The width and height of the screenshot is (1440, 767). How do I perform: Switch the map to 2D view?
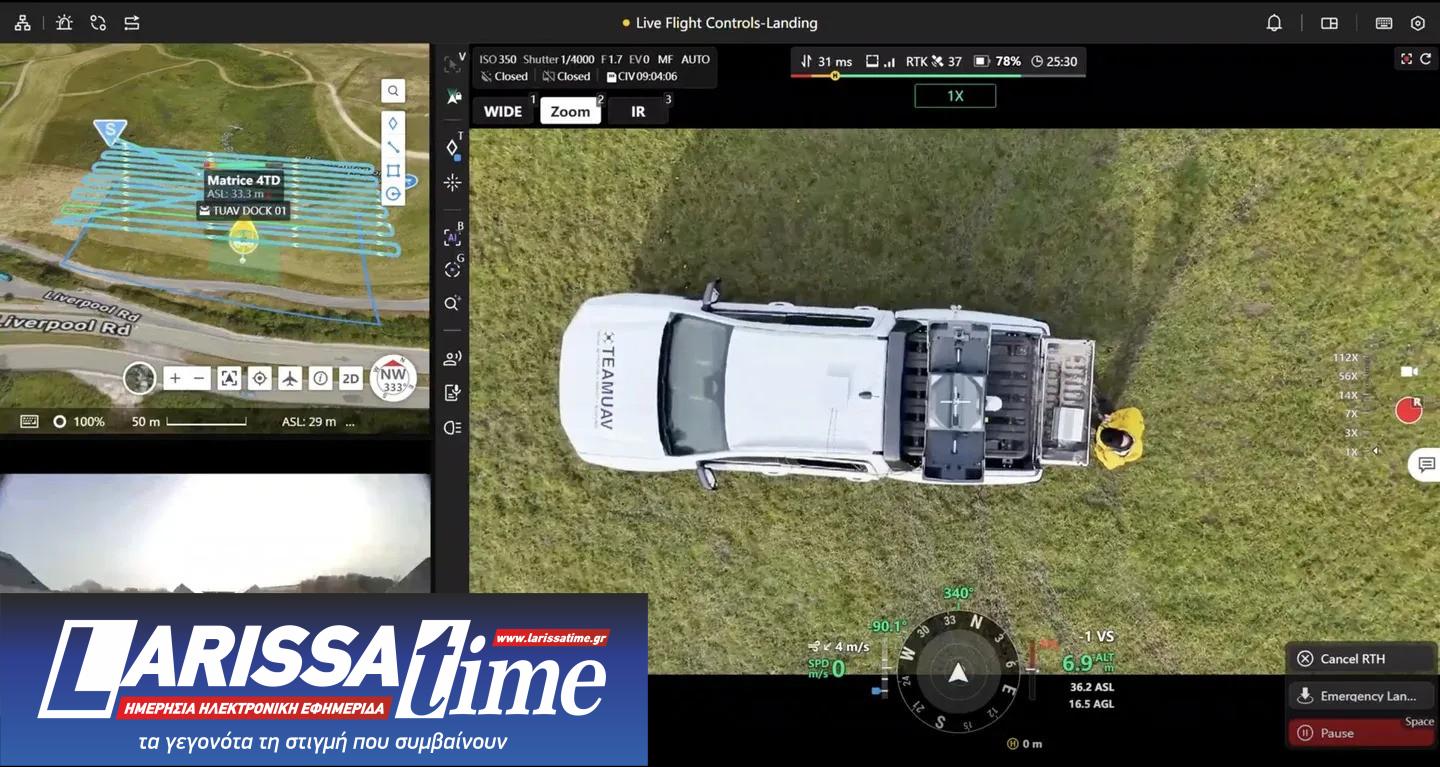tap(350, 378)
